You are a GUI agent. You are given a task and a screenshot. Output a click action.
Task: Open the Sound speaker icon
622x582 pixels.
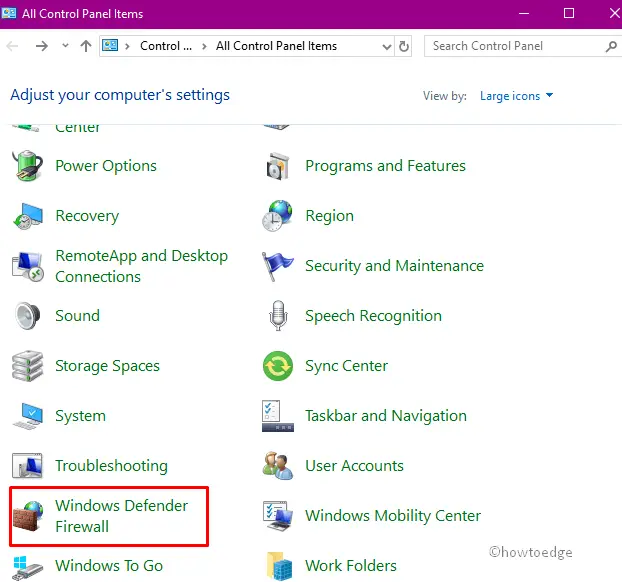coord(28,316)
